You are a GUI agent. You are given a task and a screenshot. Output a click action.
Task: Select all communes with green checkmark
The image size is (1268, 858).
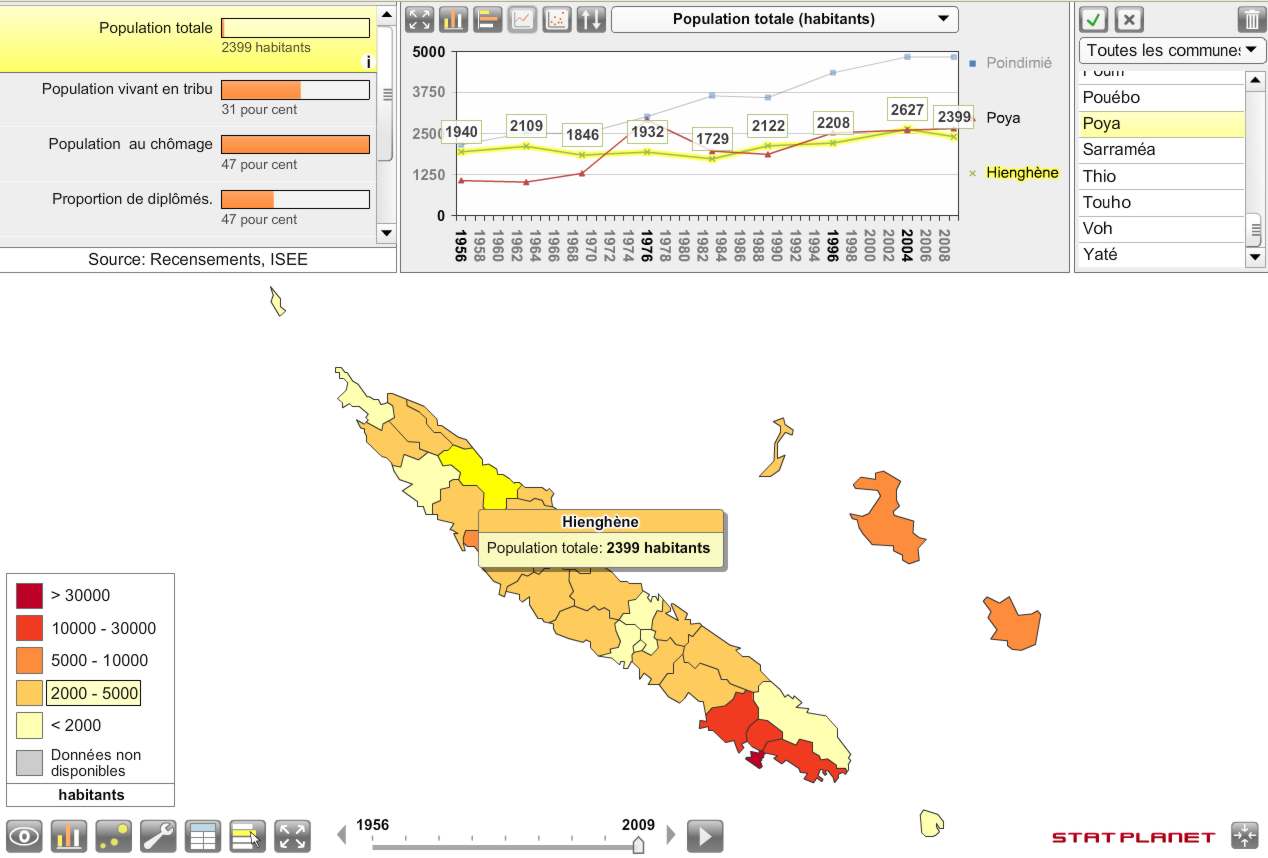coord(1093,19)
